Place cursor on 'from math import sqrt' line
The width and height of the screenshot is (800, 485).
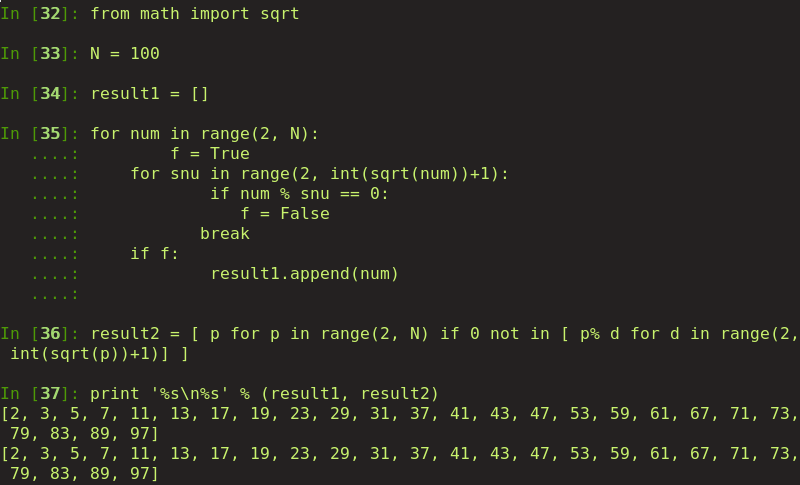pos(194,13)
